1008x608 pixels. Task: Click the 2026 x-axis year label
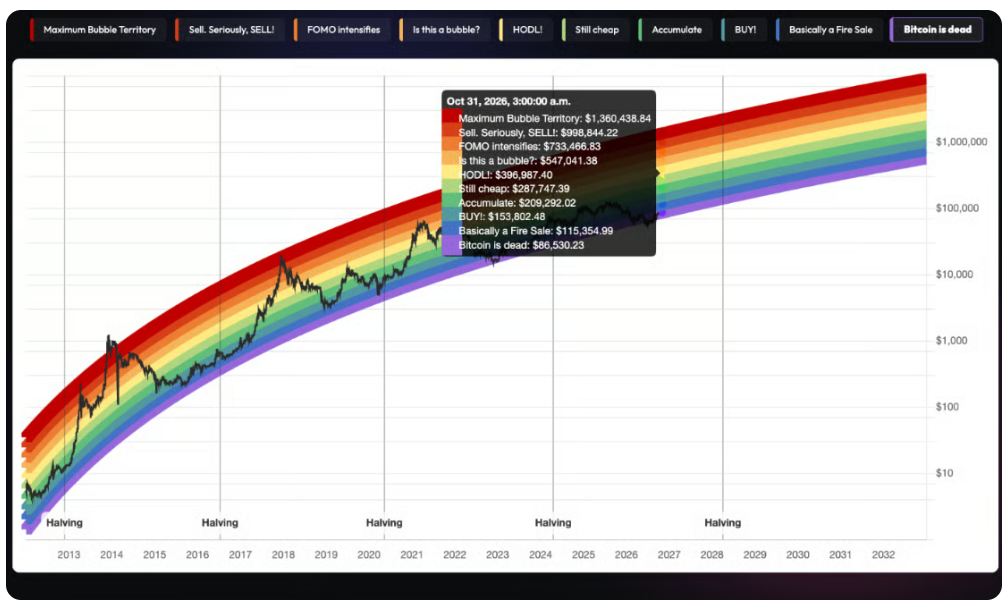pos(626,554)
